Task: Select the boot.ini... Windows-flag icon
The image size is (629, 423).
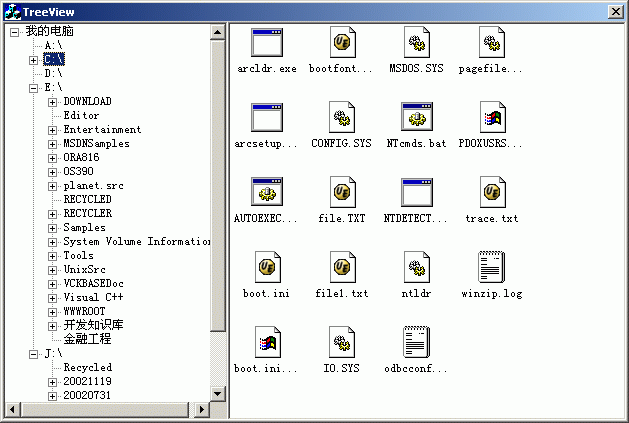Action: pyautogui.click(x=268, y=342)
